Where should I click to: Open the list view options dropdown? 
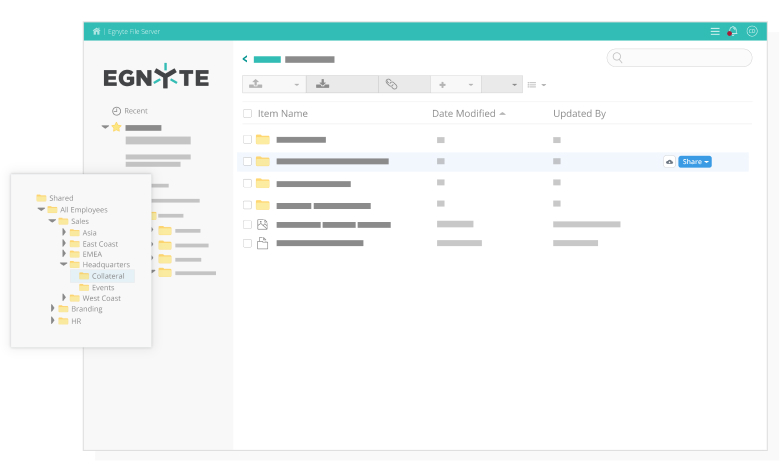click(x=537, y=85)
